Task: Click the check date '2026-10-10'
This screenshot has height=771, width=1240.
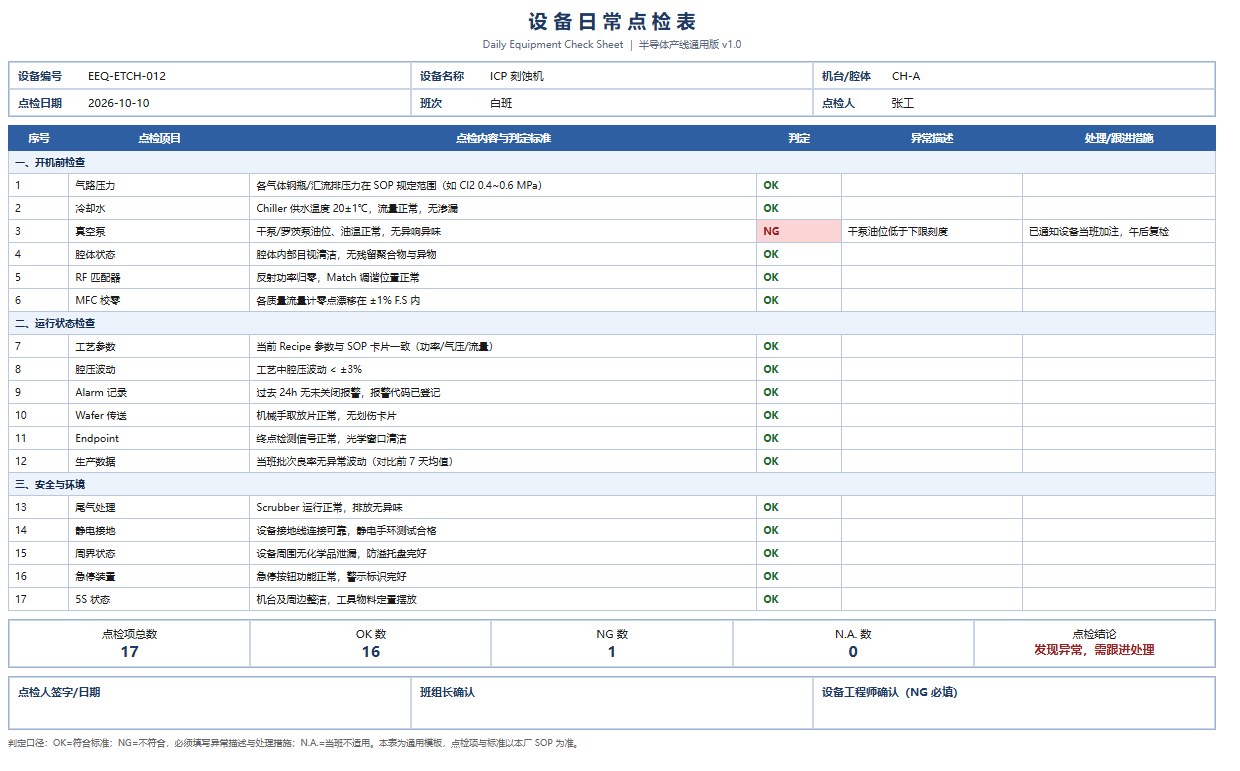Action: [119, 103]
